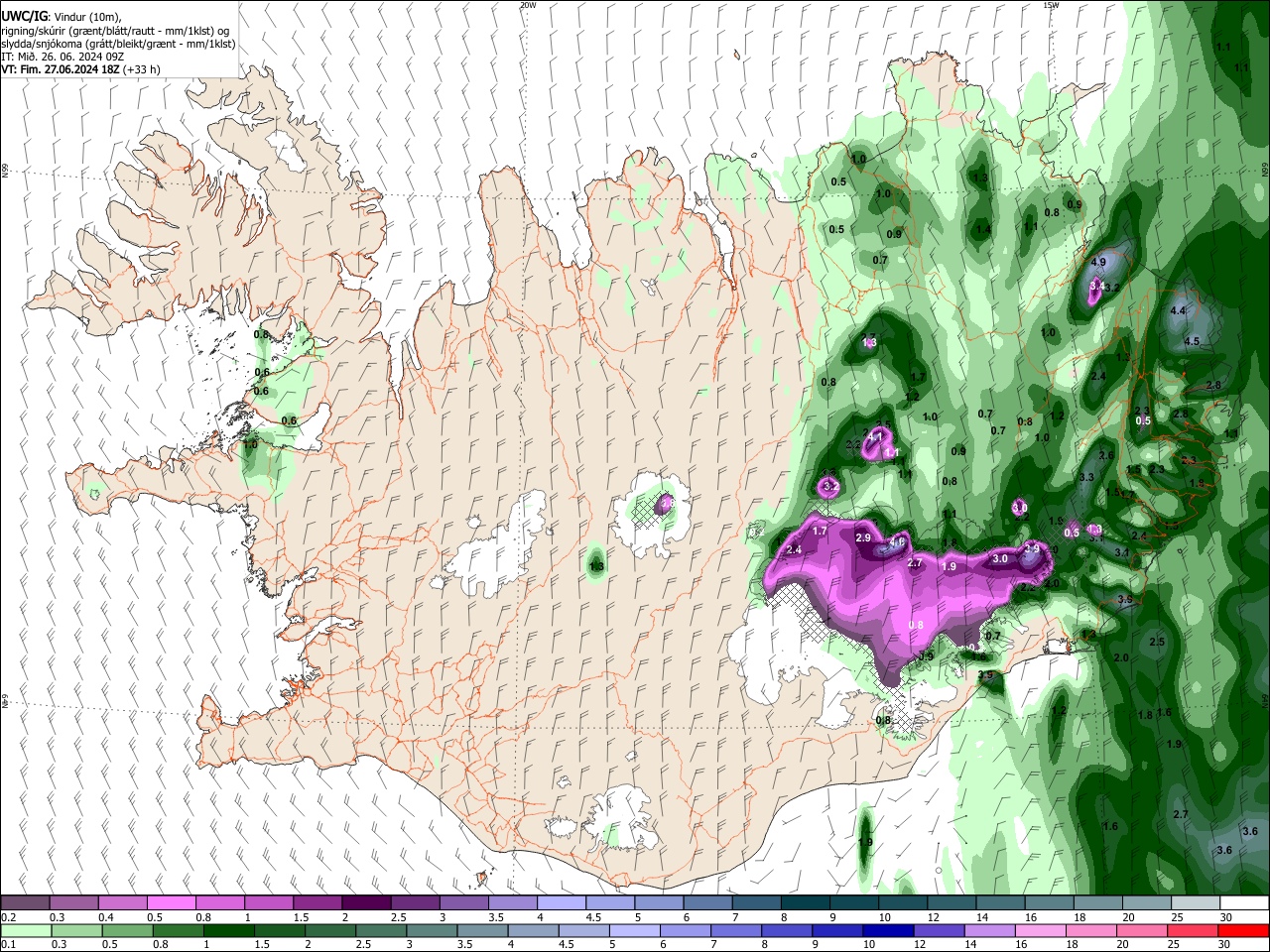
Task: Click the 15W longitude label
Action: pos(1051,5)
